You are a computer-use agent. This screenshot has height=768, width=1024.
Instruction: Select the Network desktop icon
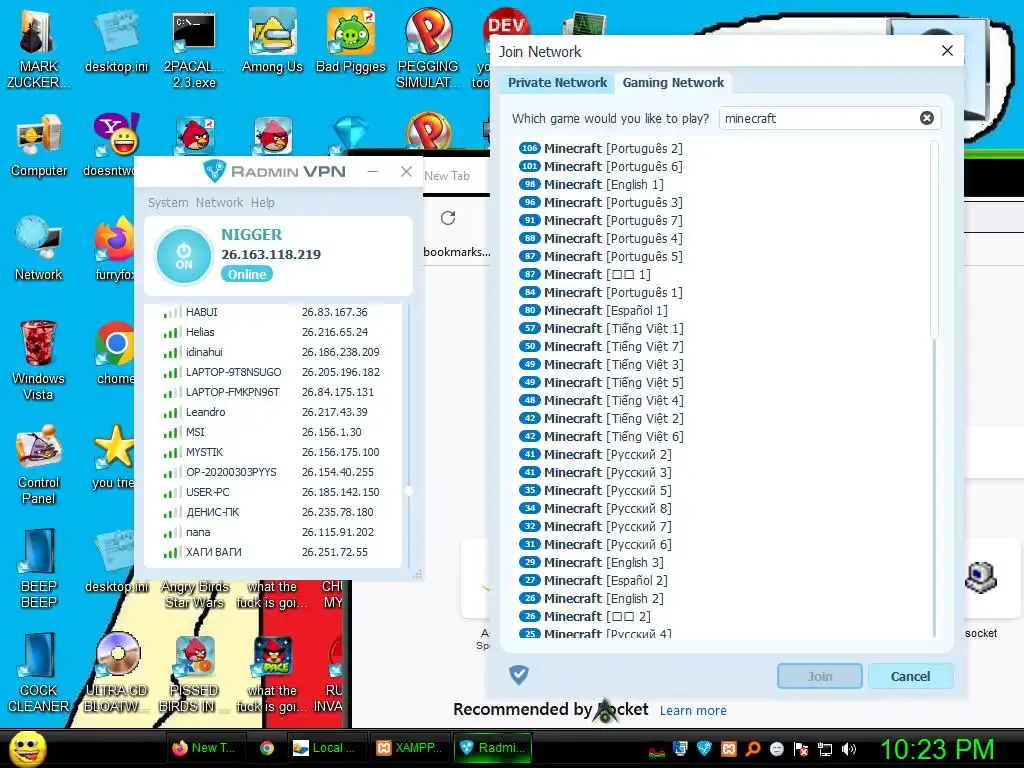(39, 249)
